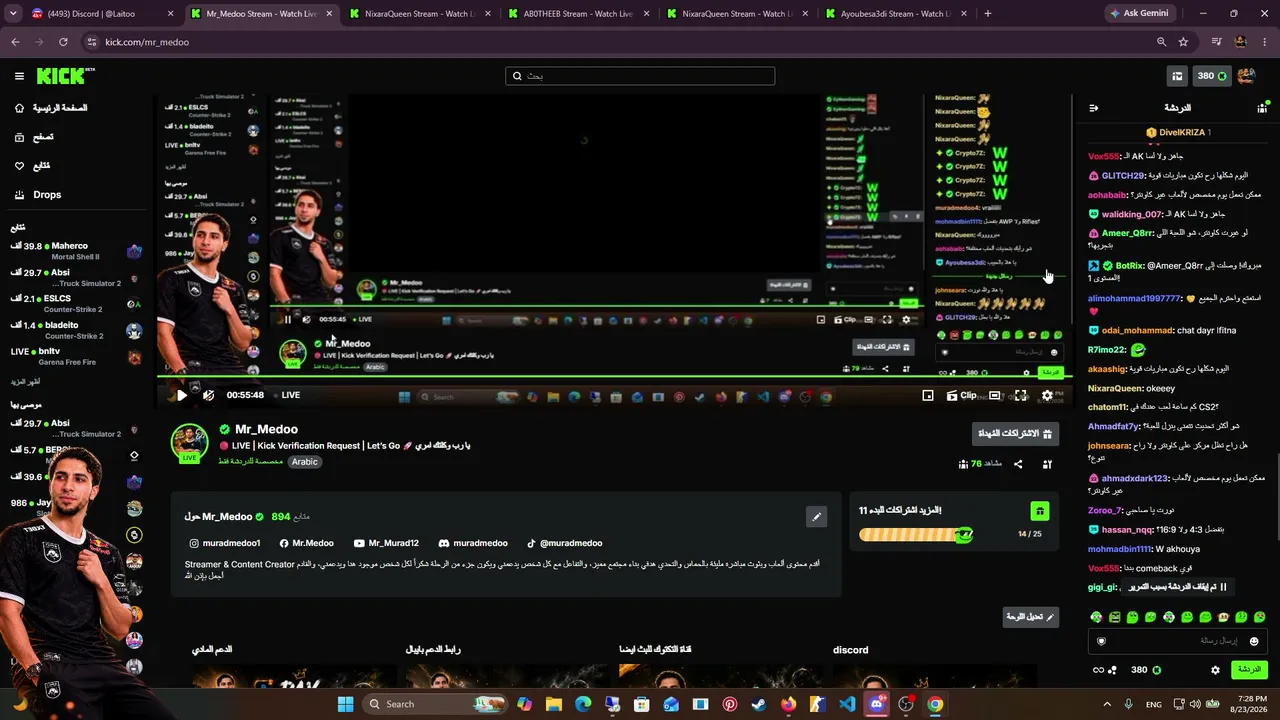This screenshot has width=1280, height=720.
Task: Open the bnltv live channel in sidebar
Action: [x=75, y=356]
